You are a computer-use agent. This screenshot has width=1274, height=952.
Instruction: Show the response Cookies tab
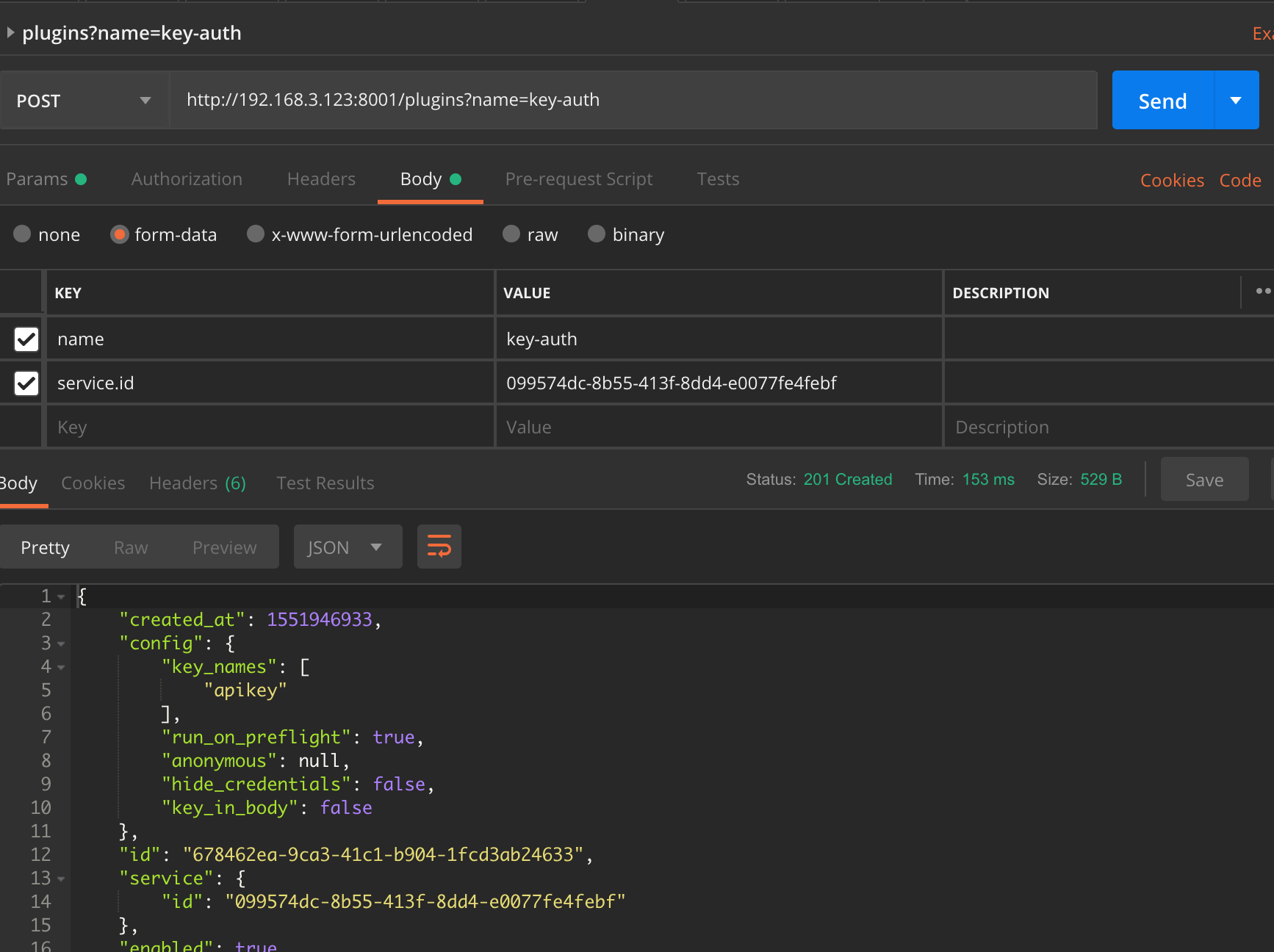pos(93,483)
